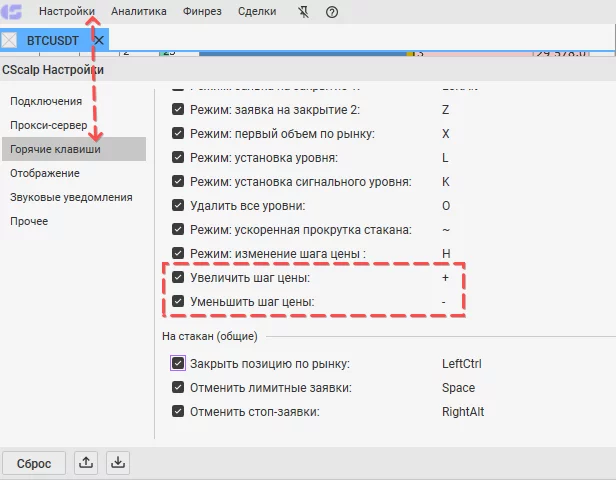Go to Подключения settings section
Image resolution: width=616 pixels, height=480 pixels.
[x=46, y=101]
